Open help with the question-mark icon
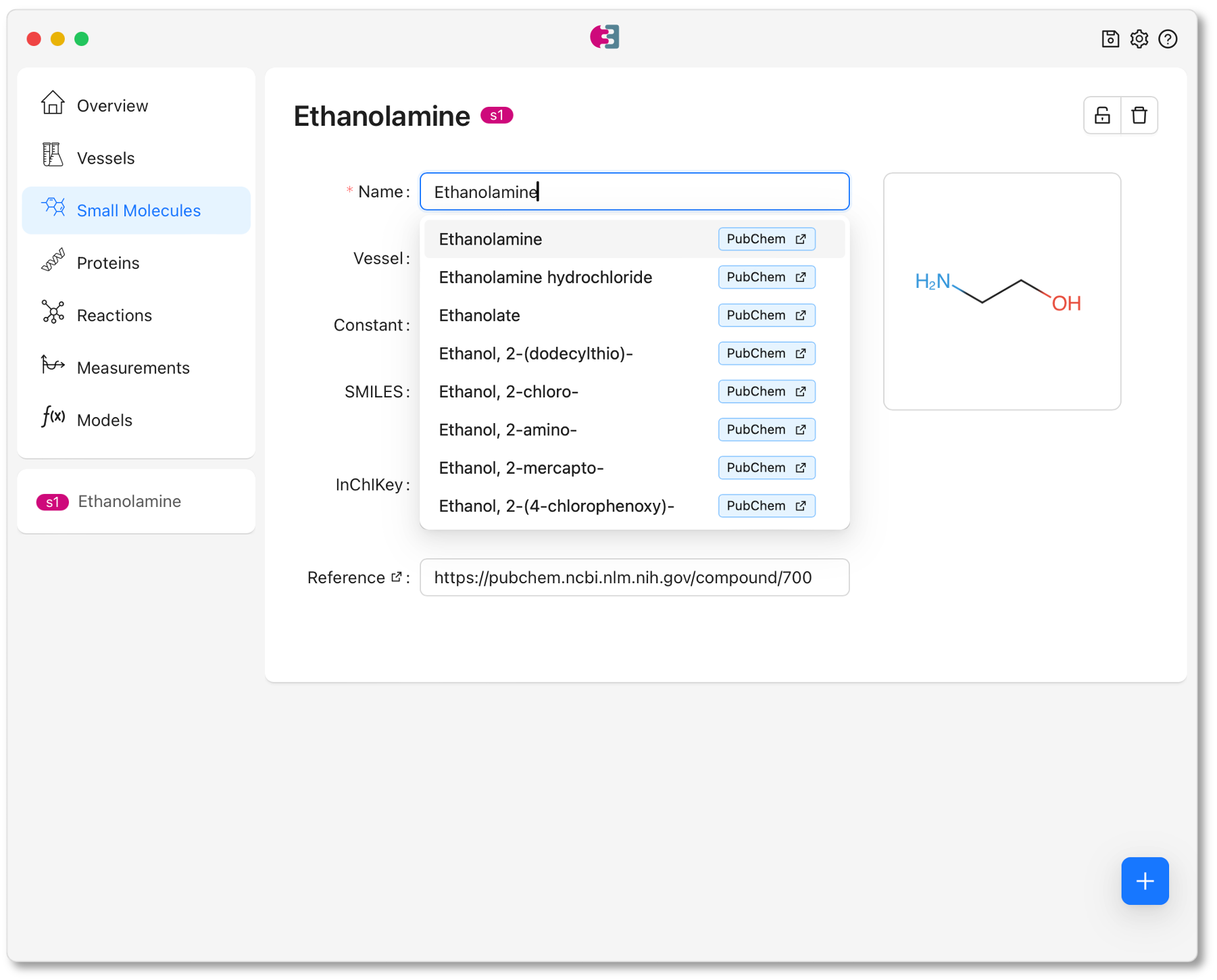Viewport: 1217px width, 980px height. point(1168,39)
